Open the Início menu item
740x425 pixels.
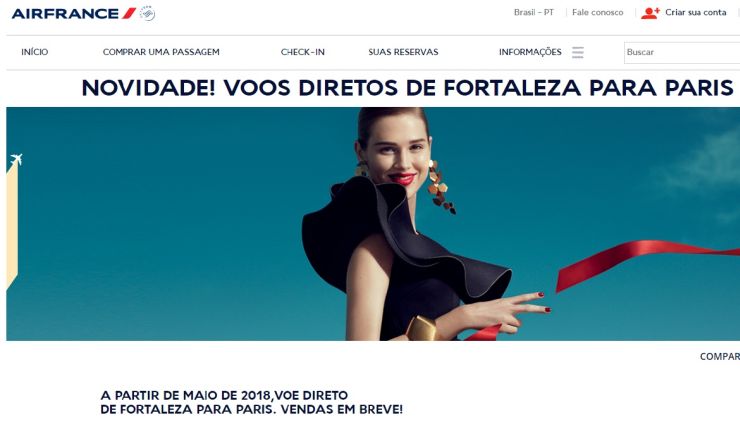coord(34,52)
